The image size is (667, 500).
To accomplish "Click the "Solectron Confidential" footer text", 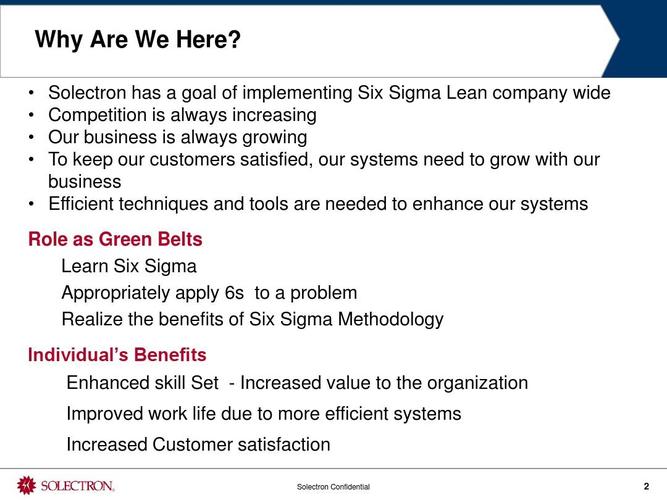I will pos(334,486).
